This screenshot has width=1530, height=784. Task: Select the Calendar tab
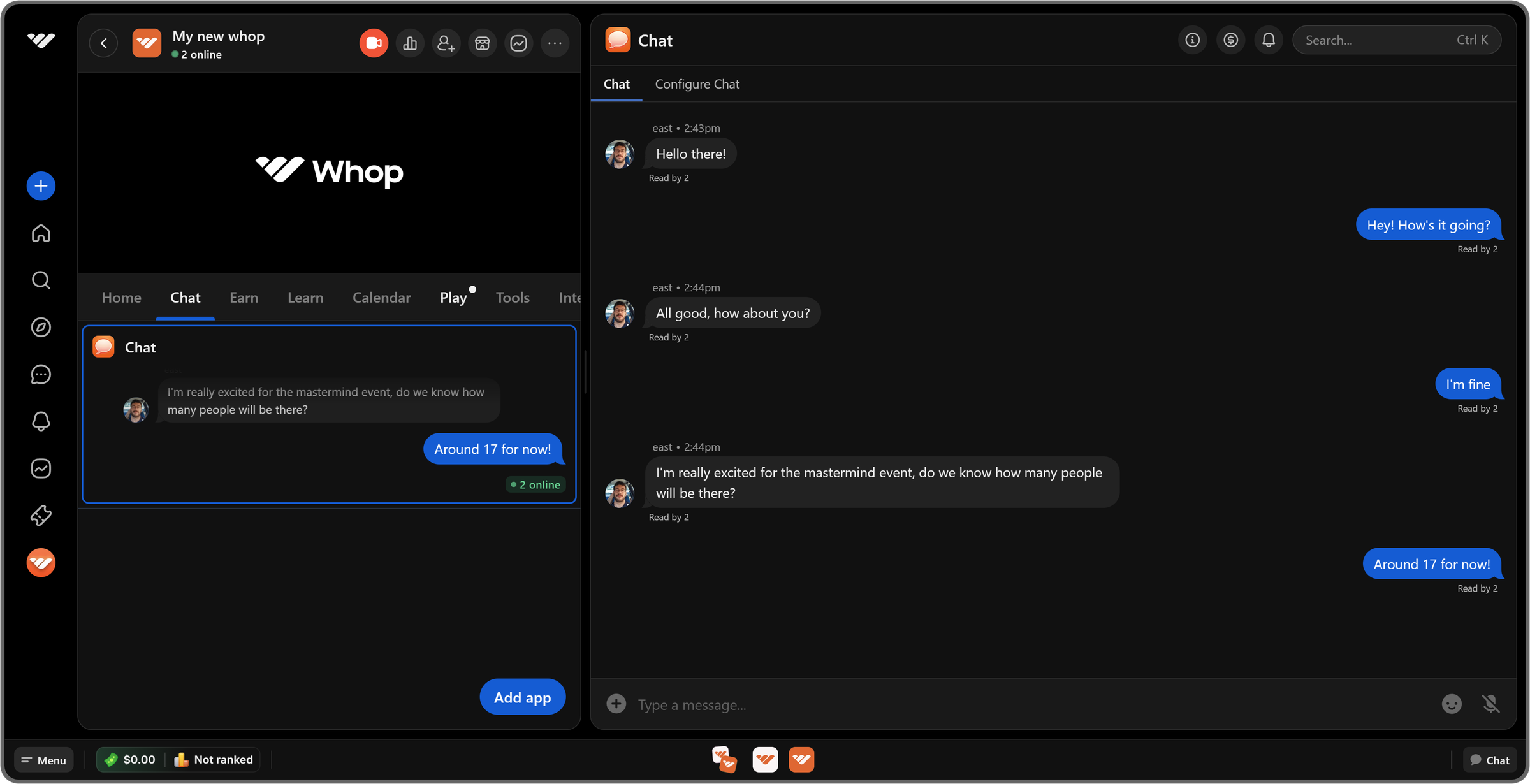(381, 297)
